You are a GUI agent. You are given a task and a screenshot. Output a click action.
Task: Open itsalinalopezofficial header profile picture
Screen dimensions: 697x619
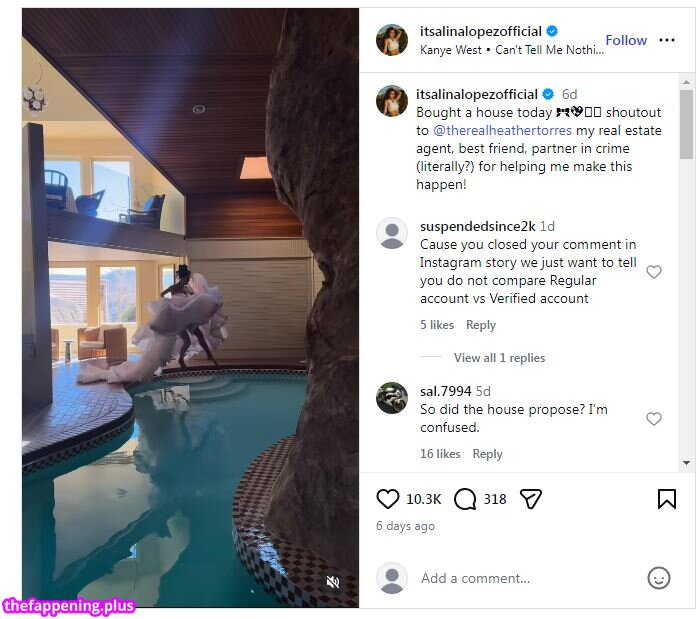[x=392, y=40]
